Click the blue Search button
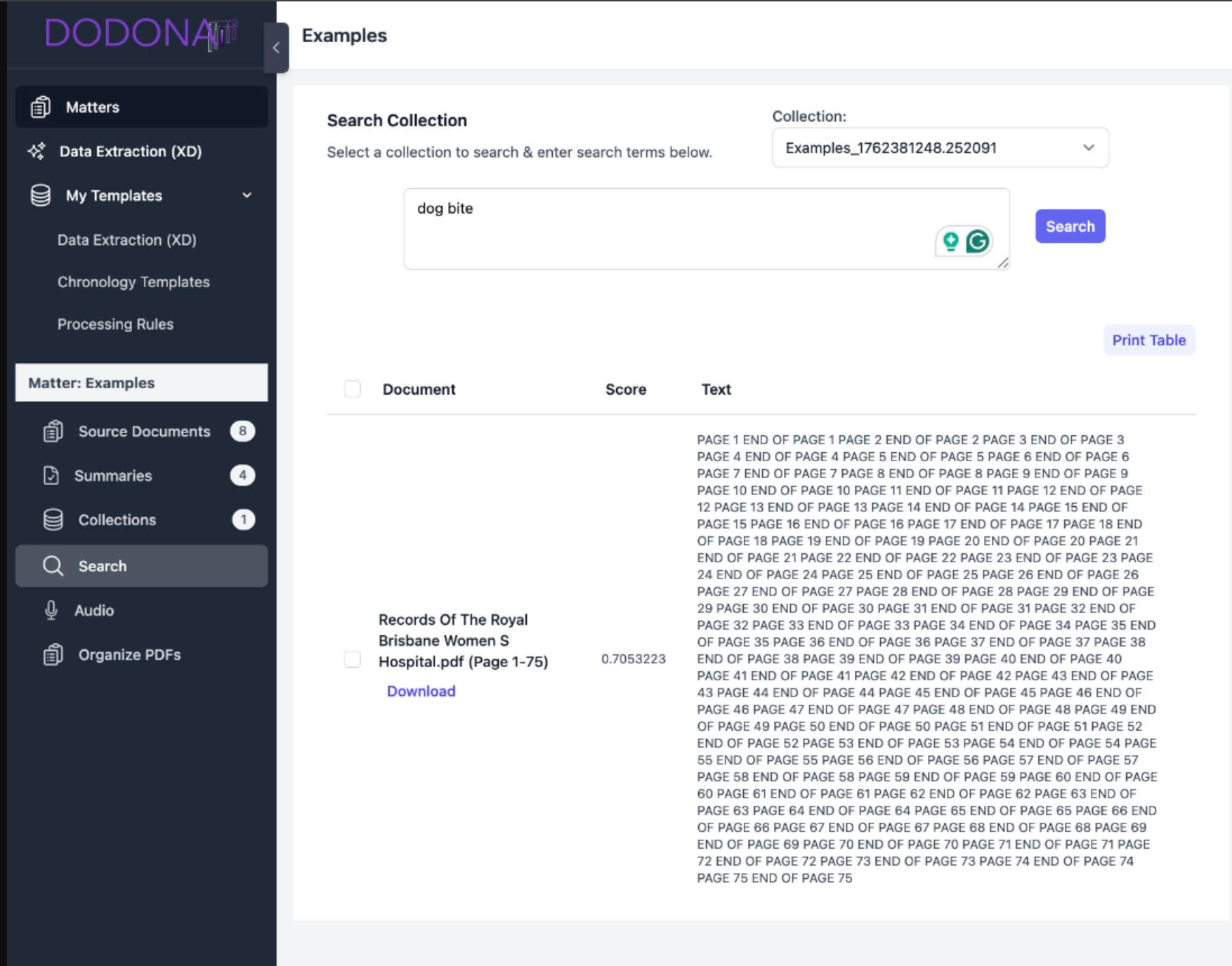1232x966 pixels. pos(1070,226)
